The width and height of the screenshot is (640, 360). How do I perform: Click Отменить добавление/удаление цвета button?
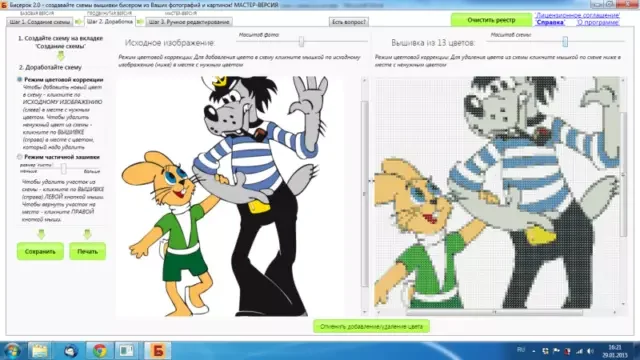(371, 327)
